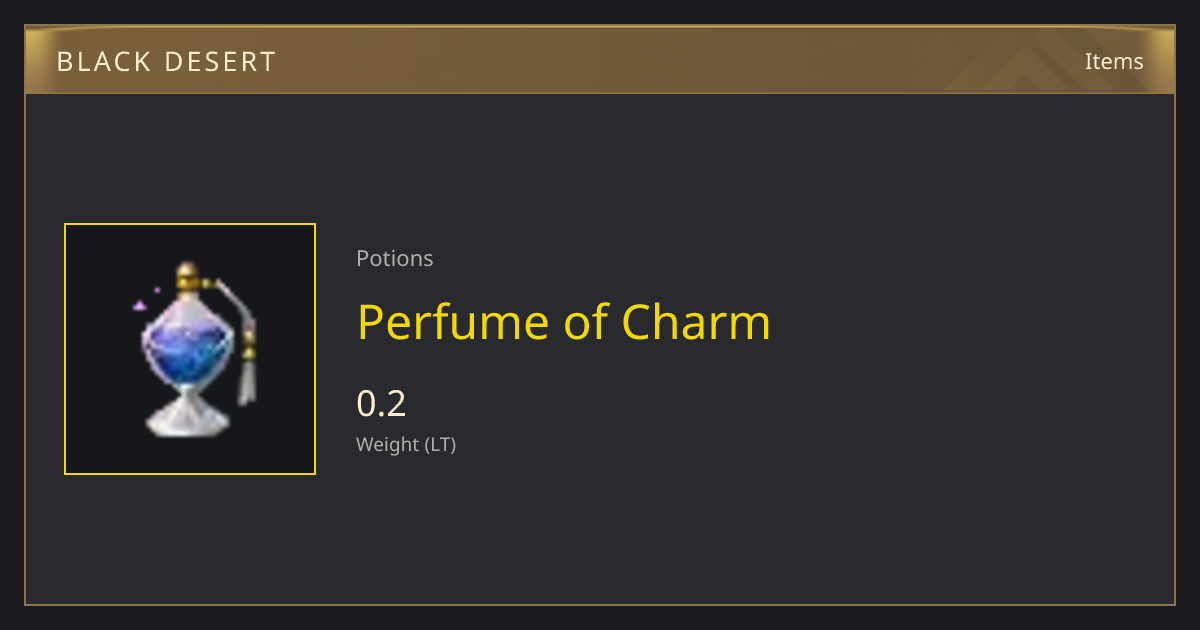Click the Weight (LT) label
This screenshot has height=630, width=1200.
[x=406, y=444]
